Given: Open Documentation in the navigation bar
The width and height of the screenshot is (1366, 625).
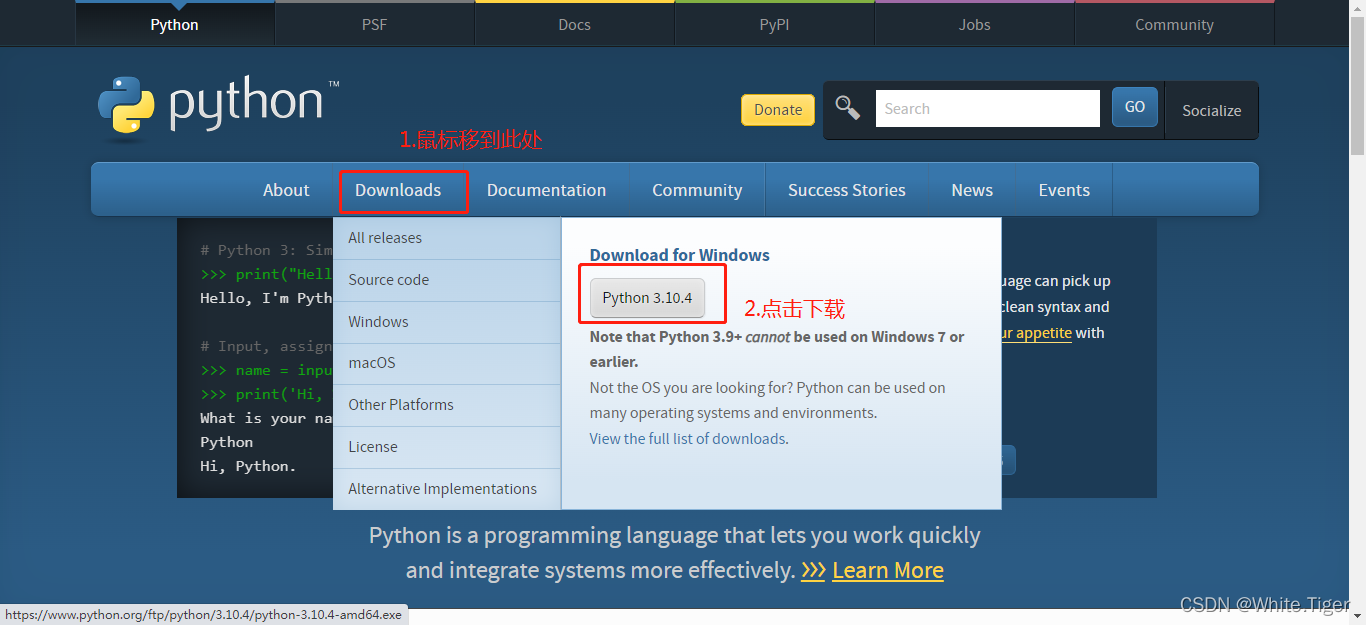Looking at the screenshot, I should point(546,190).
